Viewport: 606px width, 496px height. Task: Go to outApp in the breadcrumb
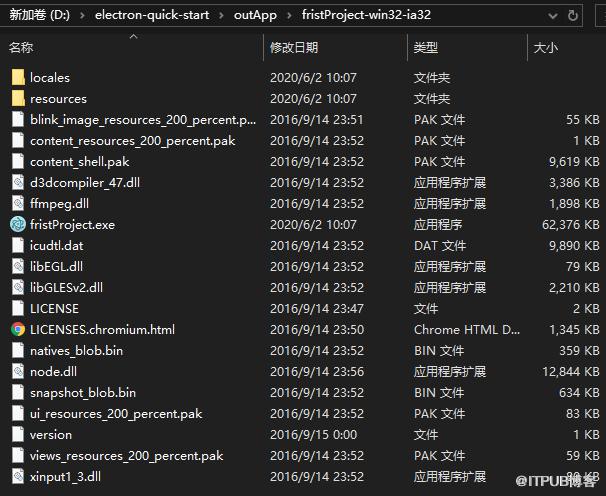point(255,15)
